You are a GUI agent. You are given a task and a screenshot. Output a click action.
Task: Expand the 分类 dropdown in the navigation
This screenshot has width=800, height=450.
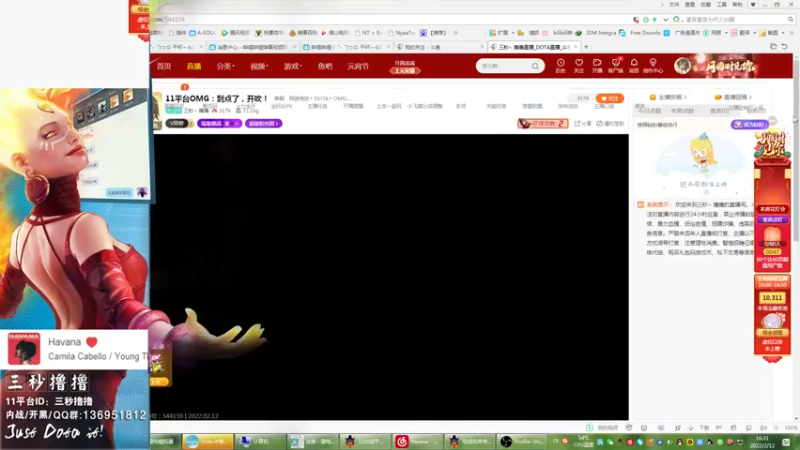[x=225, y=66]
